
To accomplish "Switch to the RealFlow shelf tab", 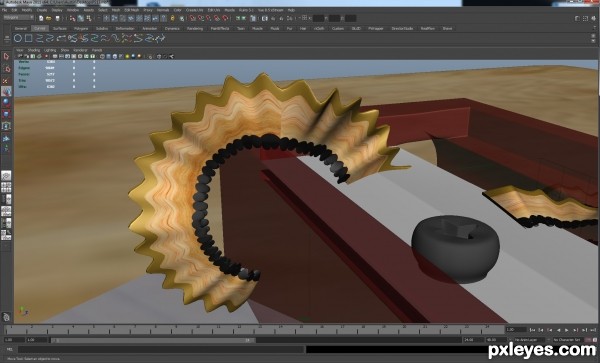I will 427,28.
